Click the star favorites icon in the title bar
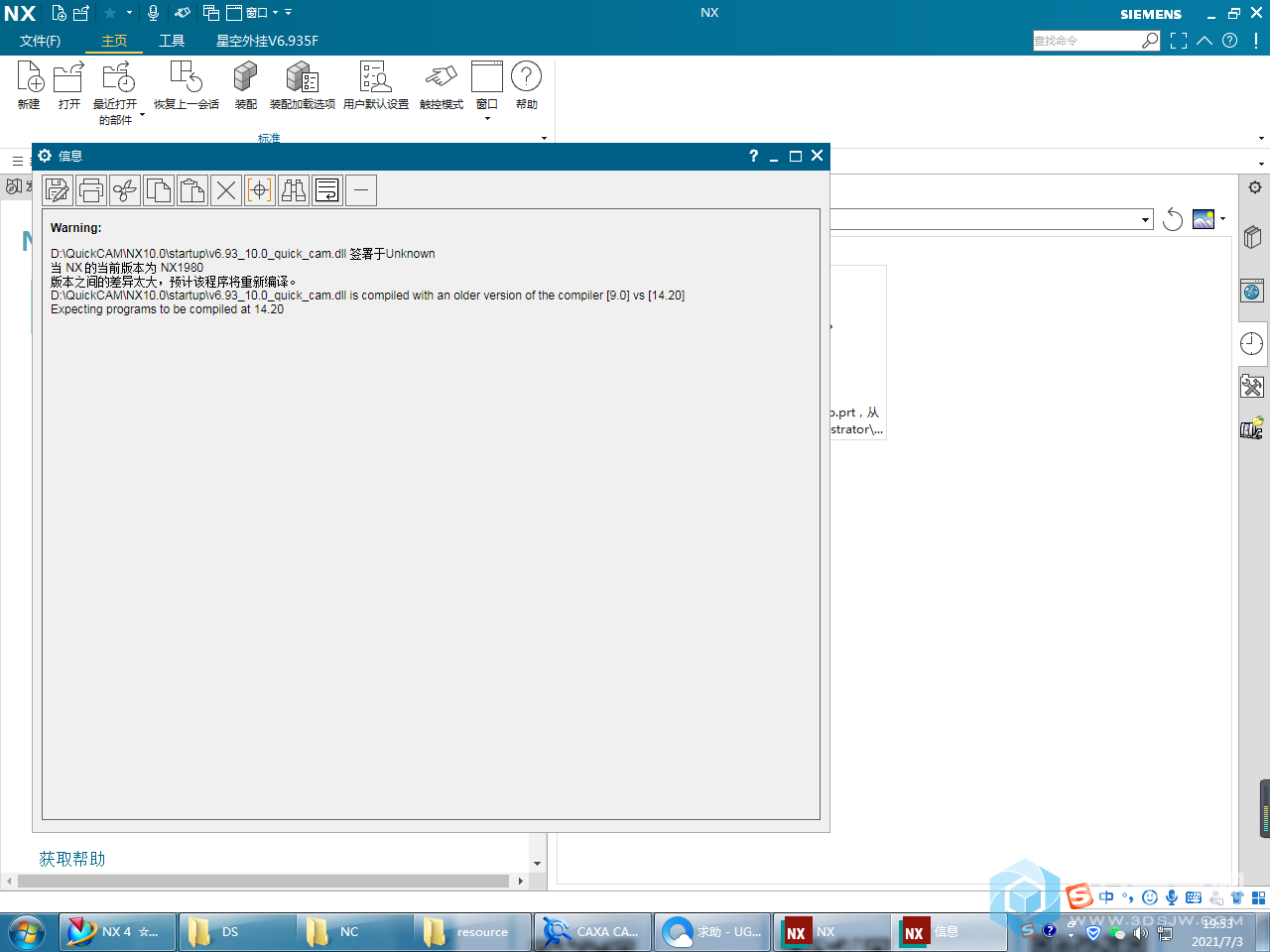This screenshot has height=952, width=1270. point(110,13)
